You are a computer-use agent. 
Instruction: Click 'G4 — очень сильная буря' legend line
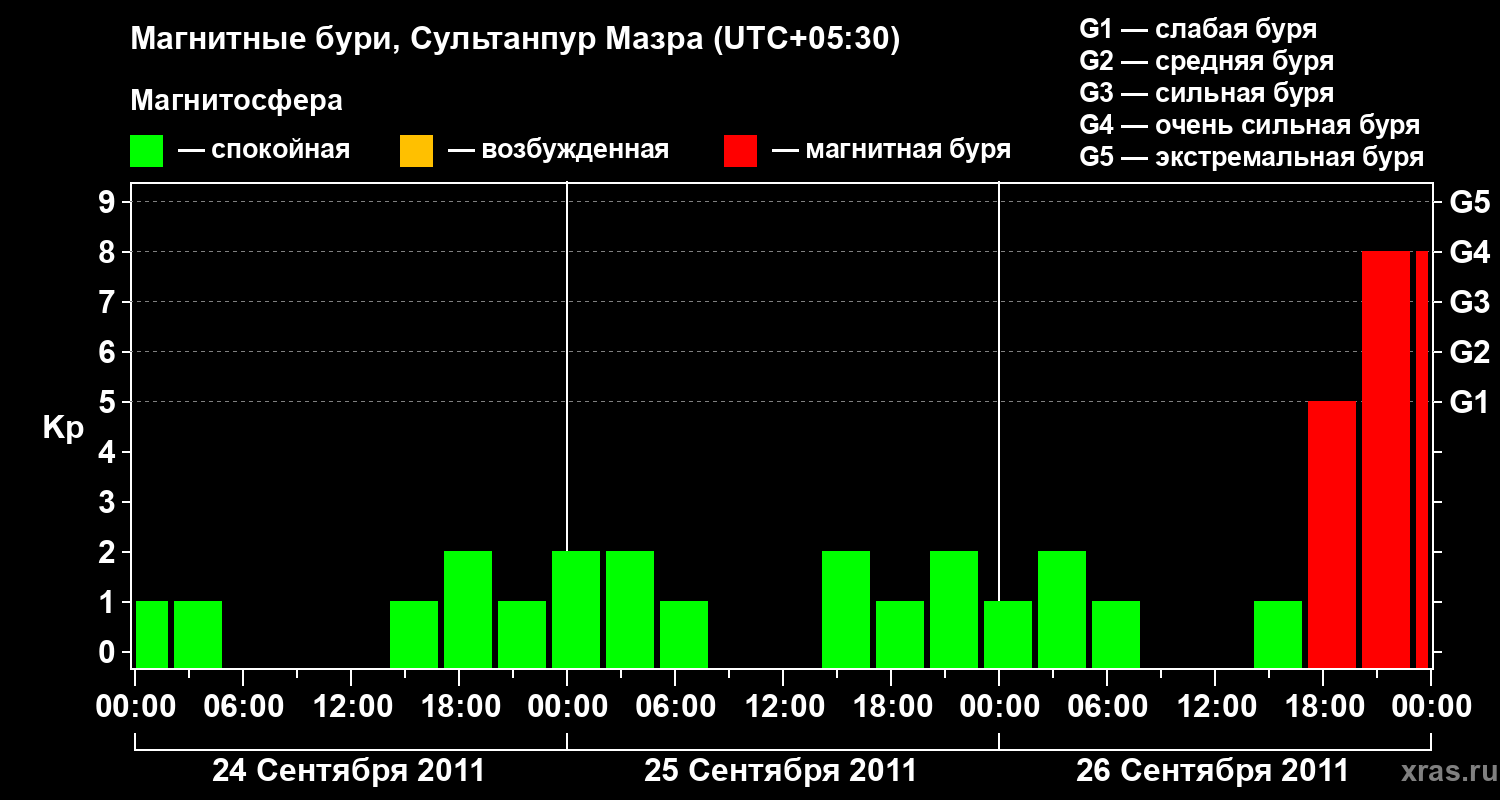(x=1250, y=125)
